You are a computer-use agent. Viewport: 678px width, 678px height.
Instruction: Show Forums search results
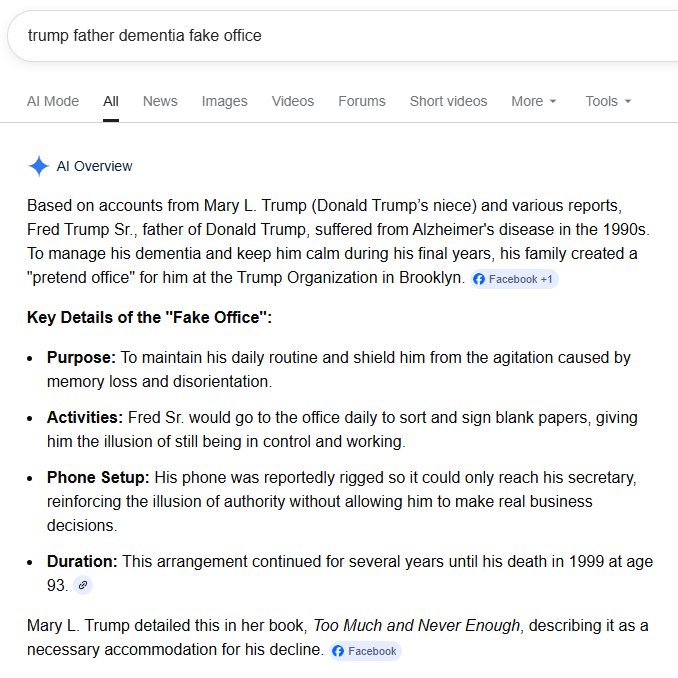click(361, 101)
